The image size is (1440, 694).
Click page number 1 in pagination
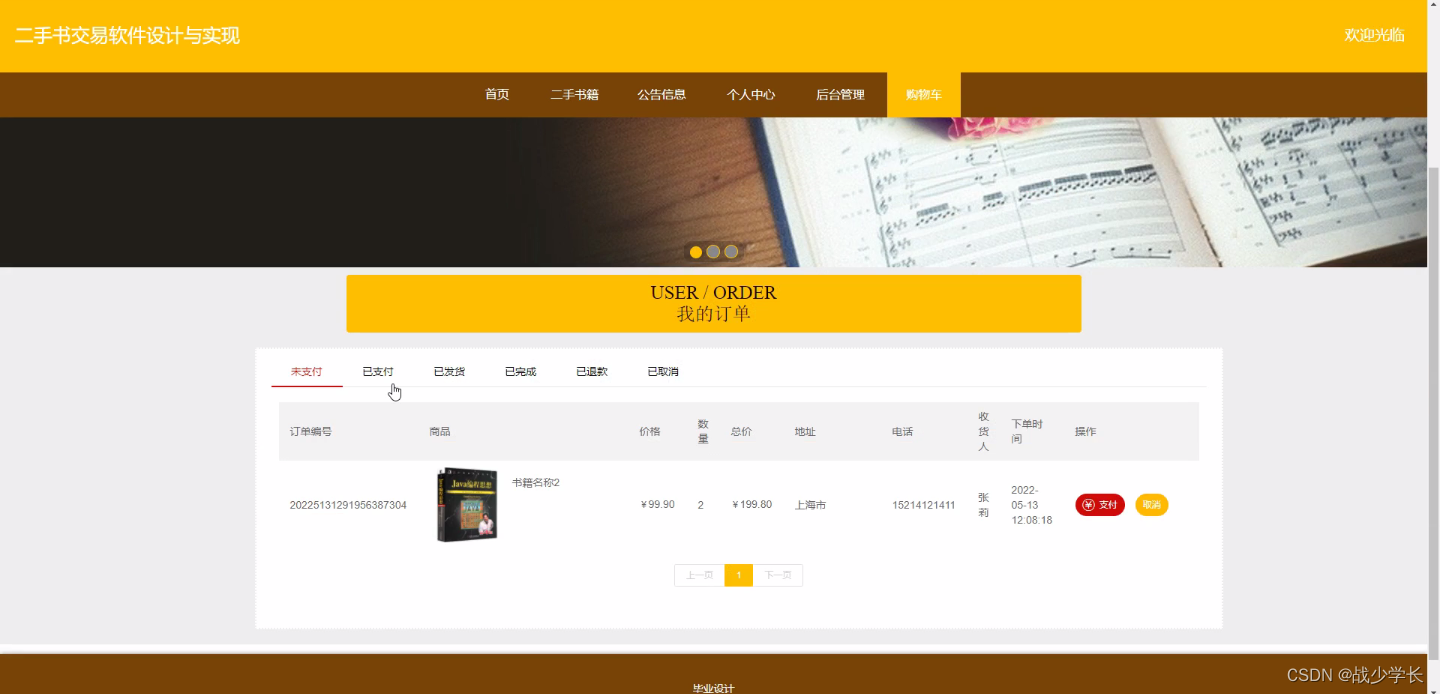[x=738, y=575]
